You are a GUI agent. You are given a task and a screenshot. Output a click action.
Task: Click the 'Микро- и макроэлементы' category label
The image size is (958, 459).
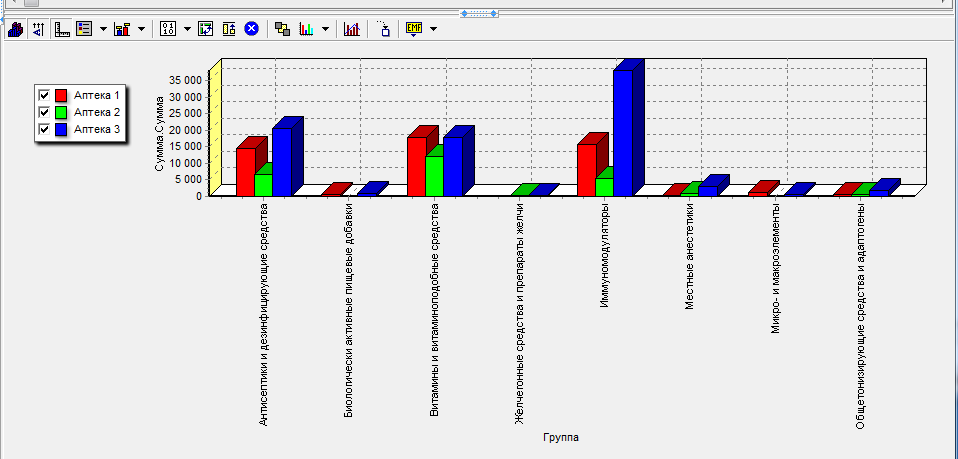click(775, 268)
